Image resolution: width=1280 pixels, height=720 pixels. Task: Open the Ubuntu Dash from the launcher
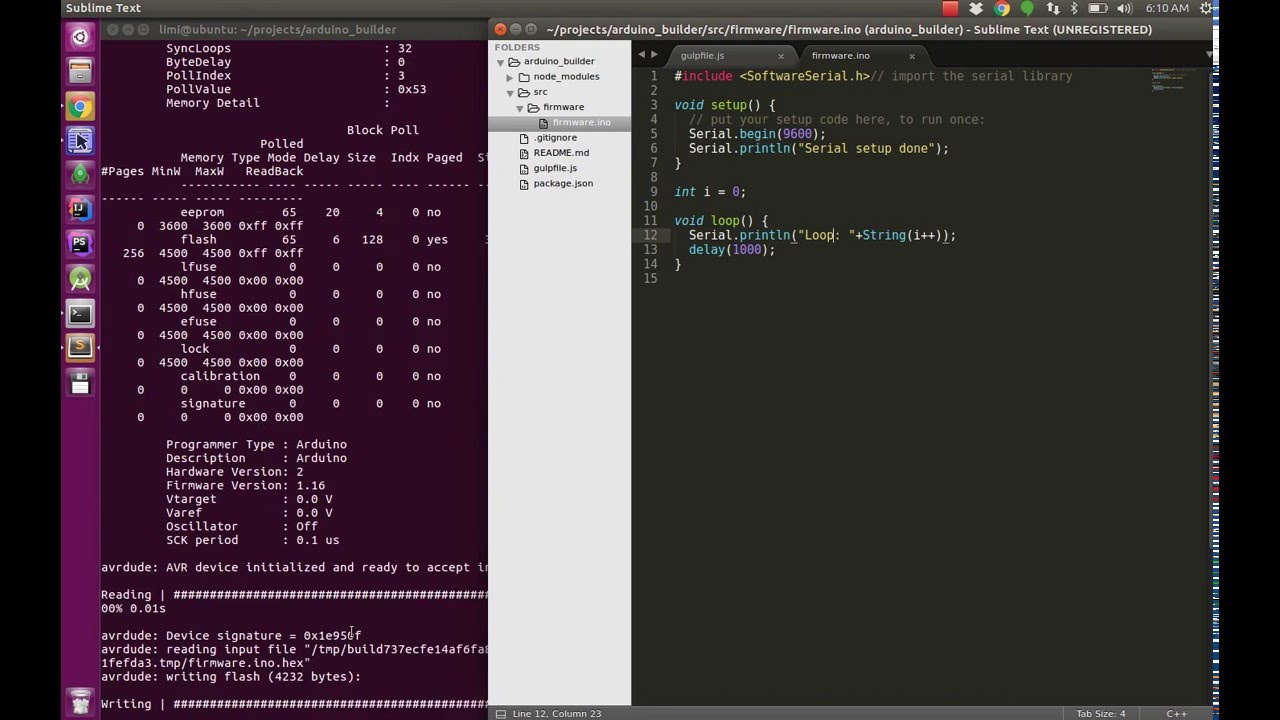coord(81,38)
